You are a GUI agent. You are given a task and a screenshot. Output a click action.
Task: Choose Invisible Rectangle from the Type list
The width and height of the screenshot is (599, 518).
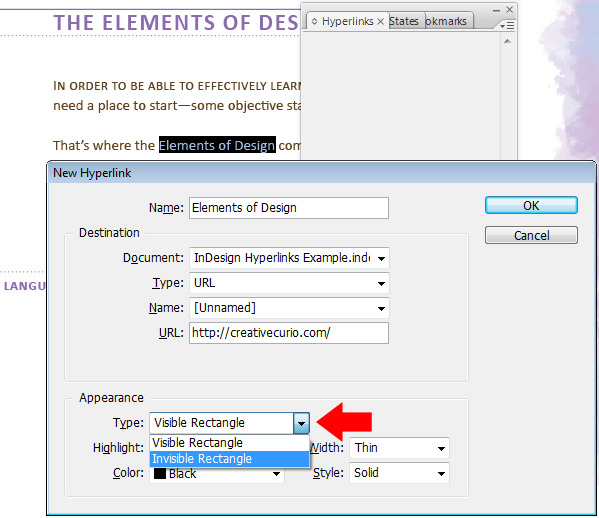point(229,458)
